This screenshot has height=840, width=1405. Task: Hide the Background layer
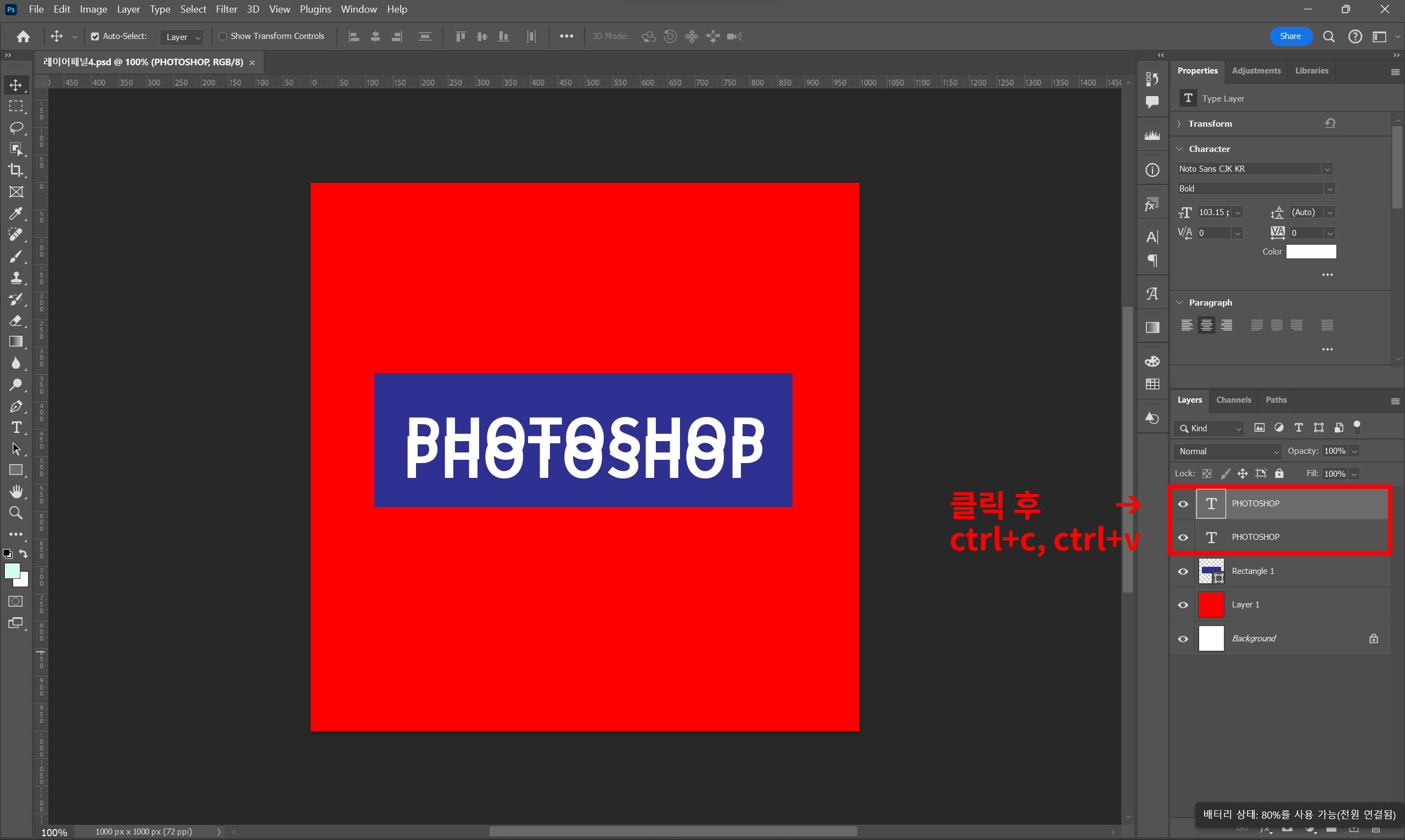(1183, 639)
